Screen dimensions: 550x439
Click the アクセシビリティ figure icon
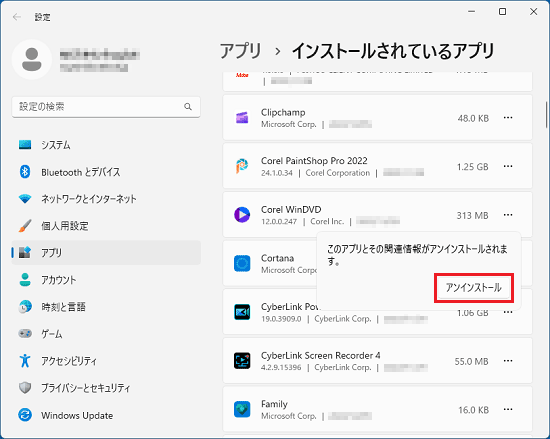[25, 360]
